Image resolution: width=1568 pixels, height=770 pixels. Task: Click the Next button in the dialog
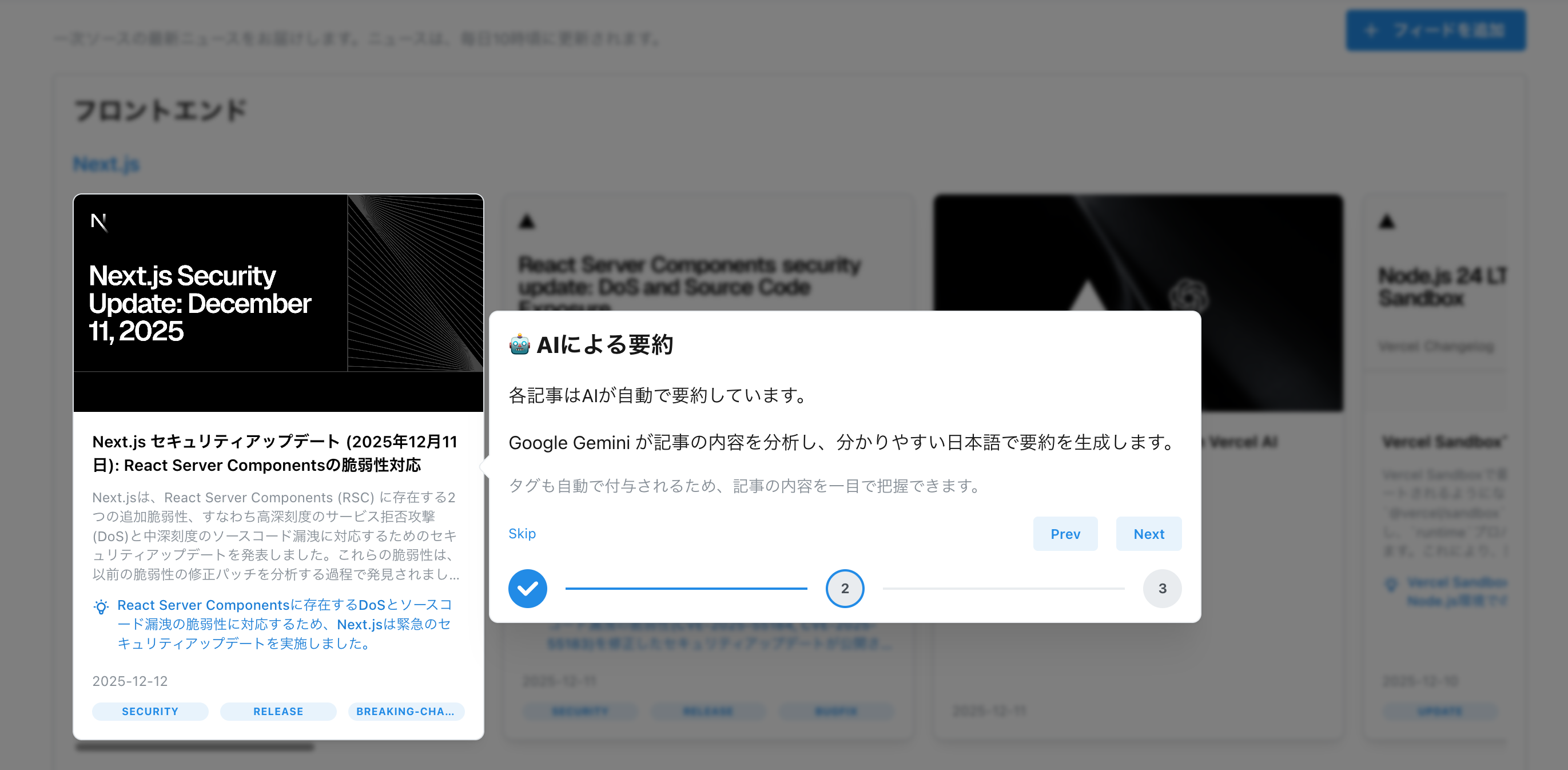click(x=1149, y=534)
